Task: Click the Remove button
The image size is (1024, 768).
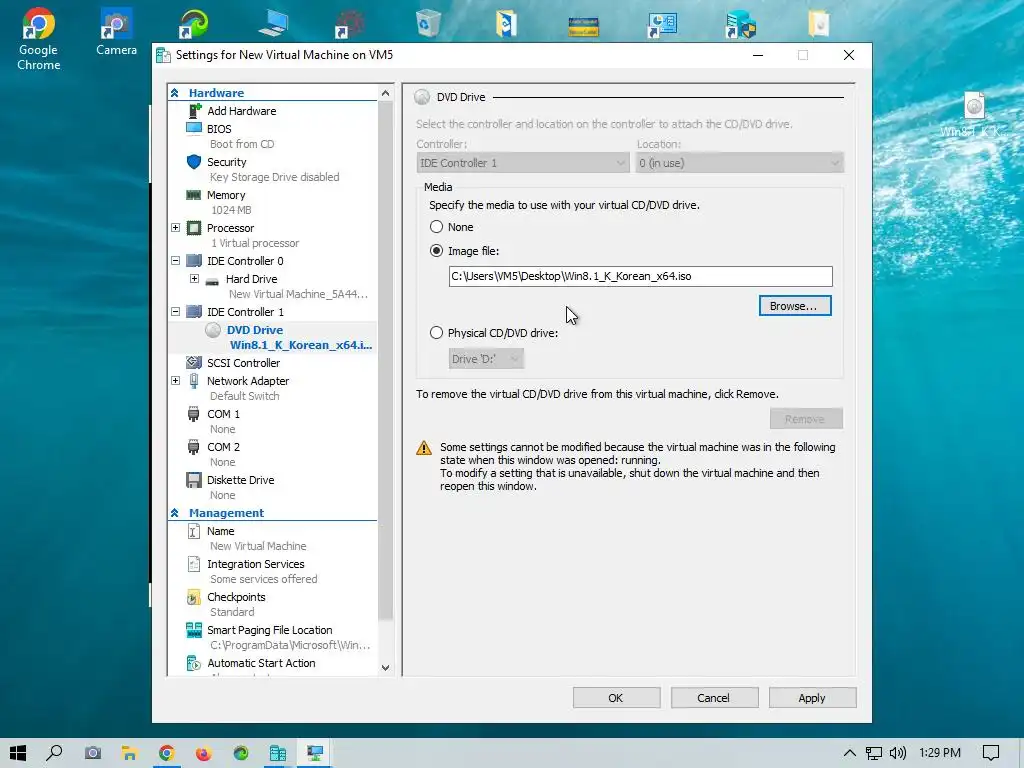Action: [x=806, y=419]
